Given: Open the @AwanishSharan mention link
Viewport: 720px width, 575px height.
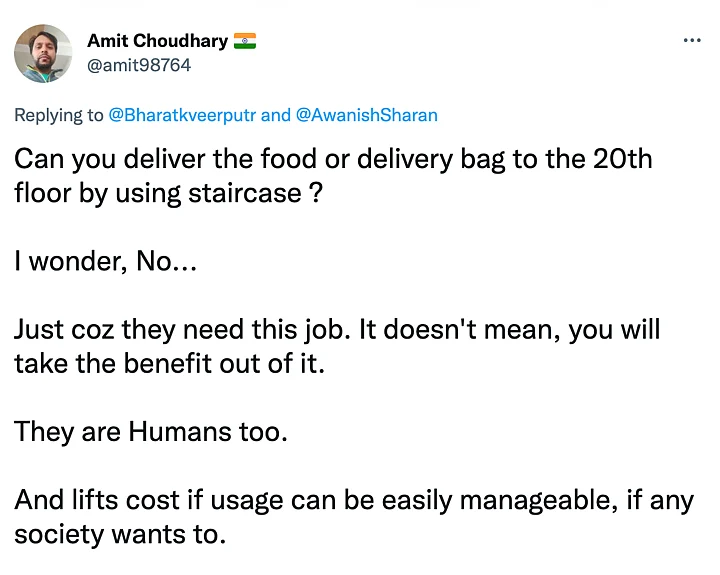Looking at the screenshot, I should click(x=366, y=115).
